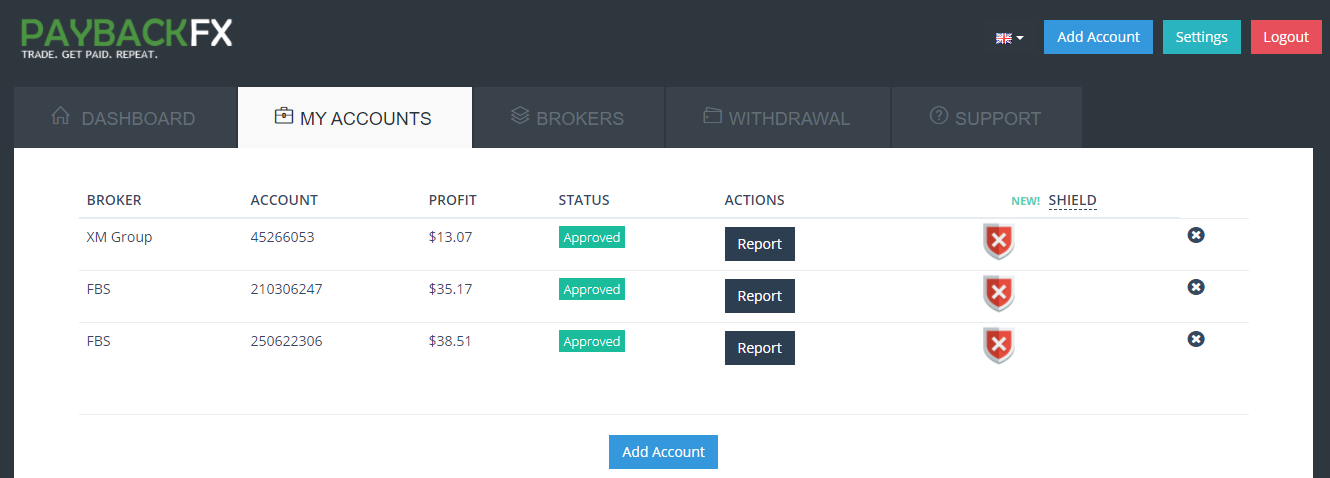Select the My Accounts tab
Viewport: 1330px width, 478px height.
pyautogui.click(x=355, y=118)
